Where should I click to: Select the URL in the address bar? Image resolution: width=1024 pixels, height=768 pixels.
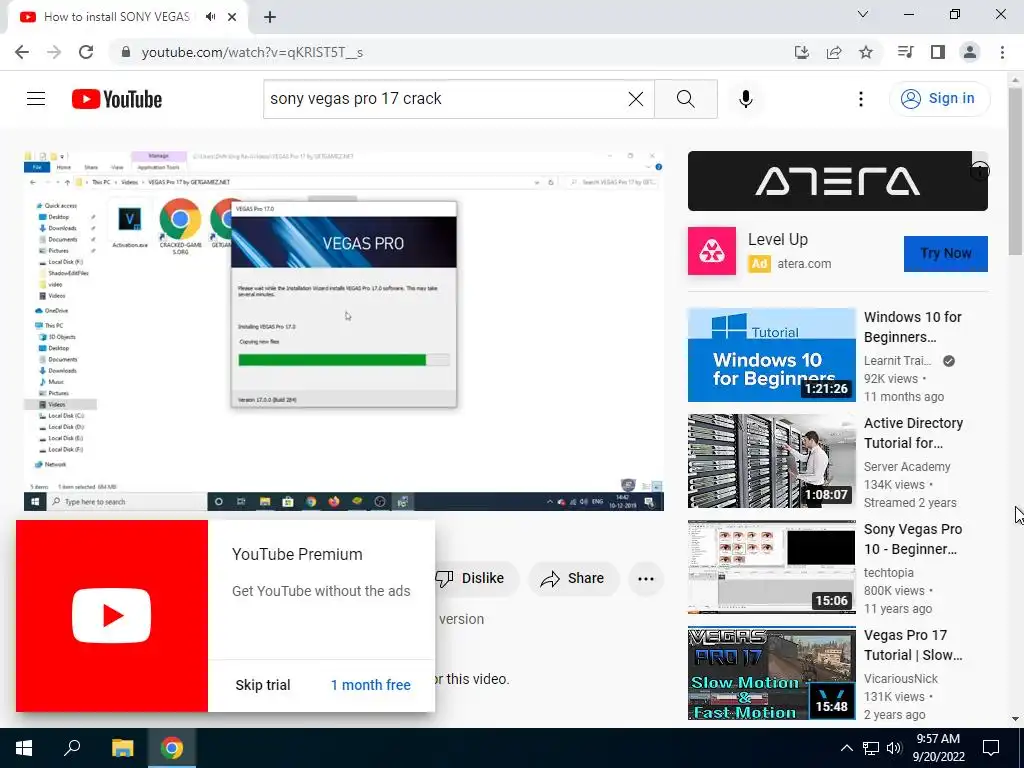(x=252, y=52)
